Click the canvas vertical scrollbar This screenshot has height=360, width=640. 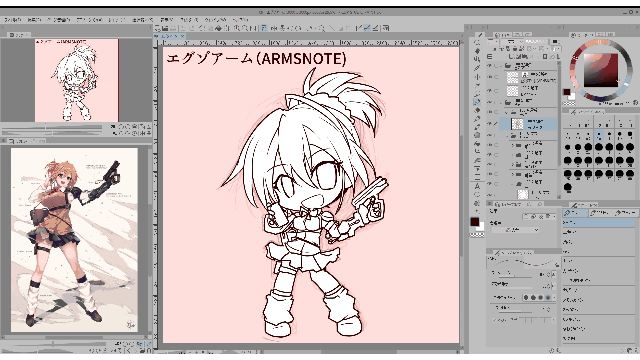point(462,196)
